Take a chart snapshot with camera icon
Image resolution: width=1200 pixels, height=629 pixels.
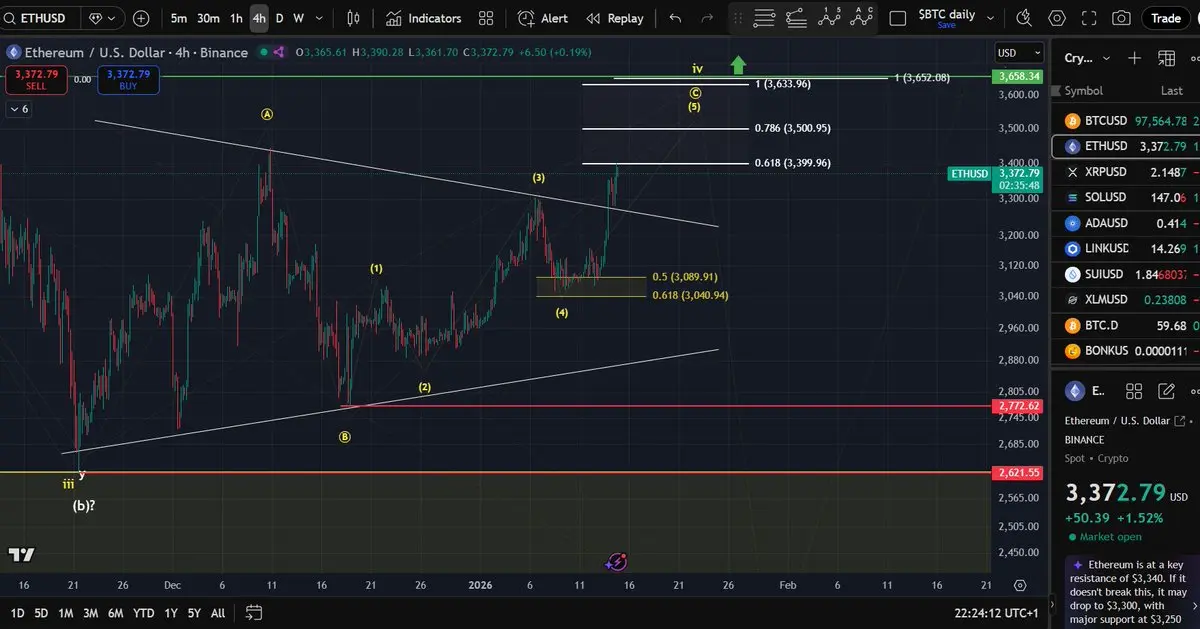click(1122, 18)
